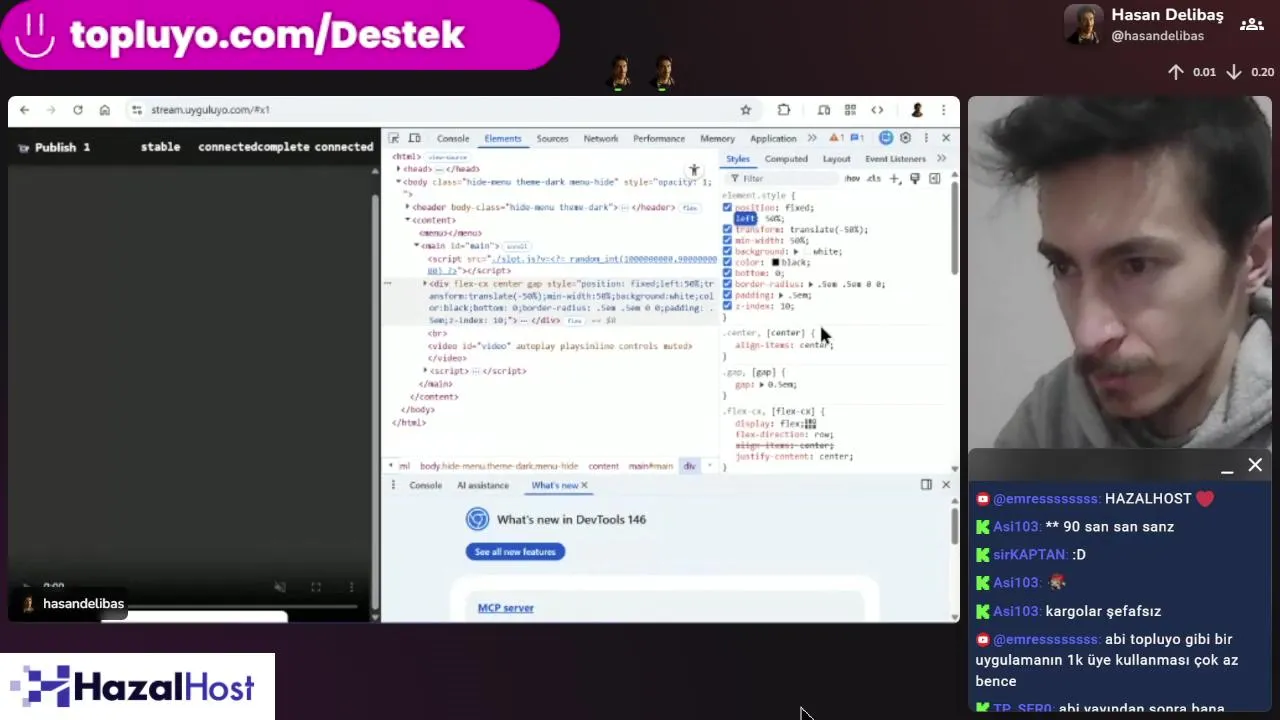Toggle the :hov element state button
Image resolution: width=1280 pixels, height=720 pixels.
[x=852, y=179]
